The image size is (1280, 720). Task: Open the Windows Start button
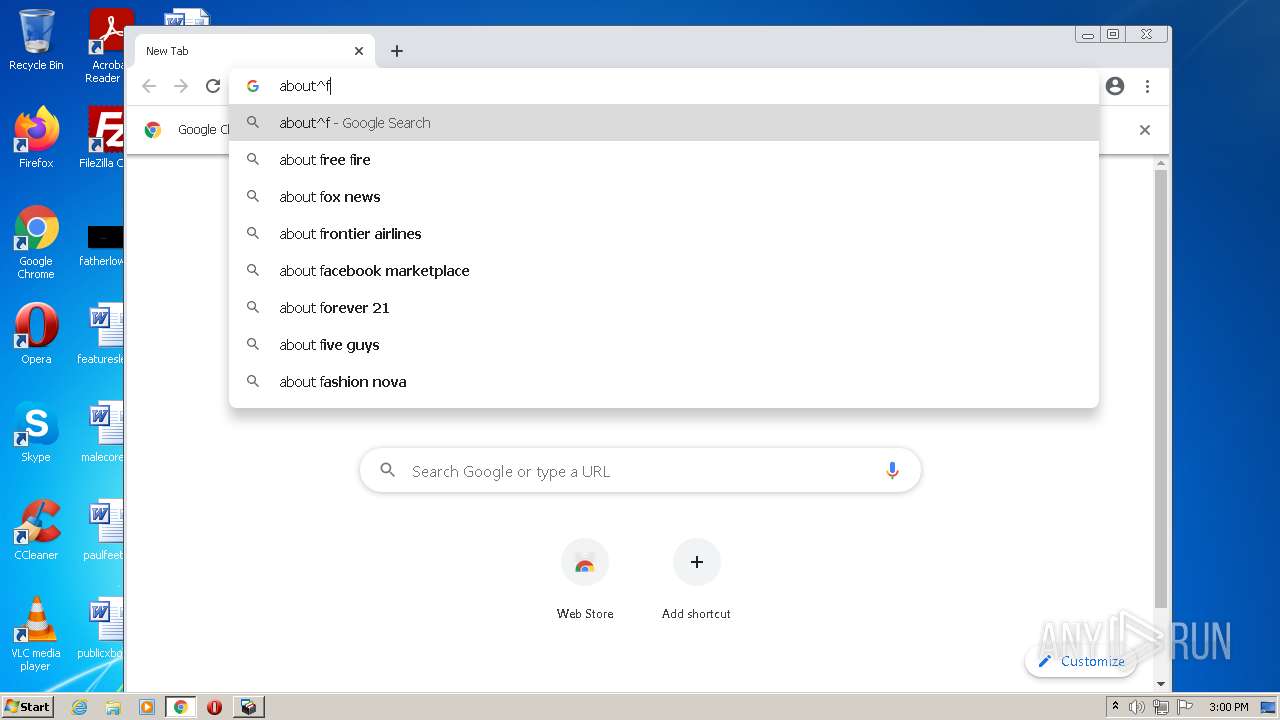[27, 706]
